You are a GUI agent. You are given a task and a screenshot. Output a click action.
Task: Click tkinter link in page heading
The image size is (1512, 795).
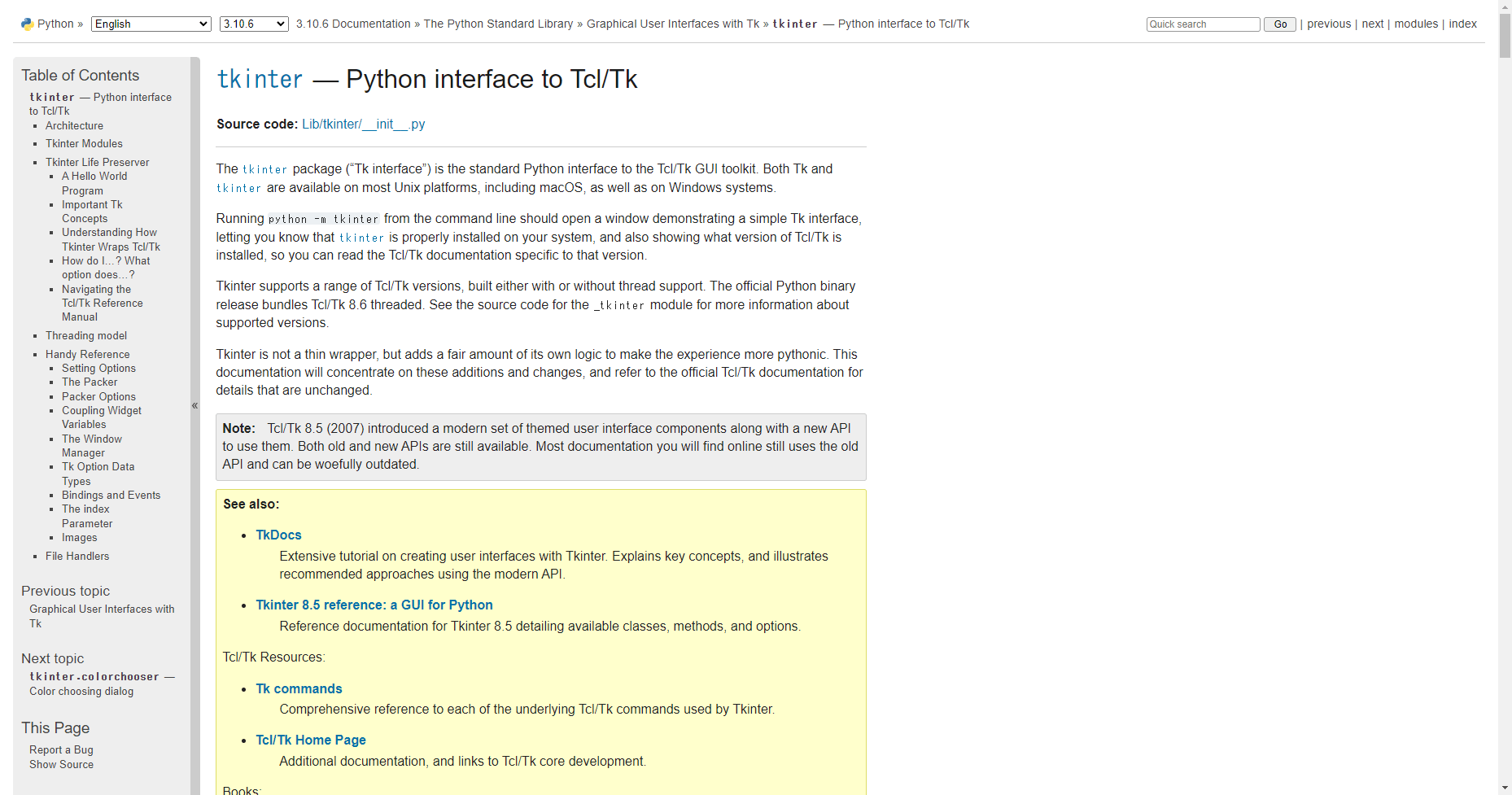tap(260, 79)
